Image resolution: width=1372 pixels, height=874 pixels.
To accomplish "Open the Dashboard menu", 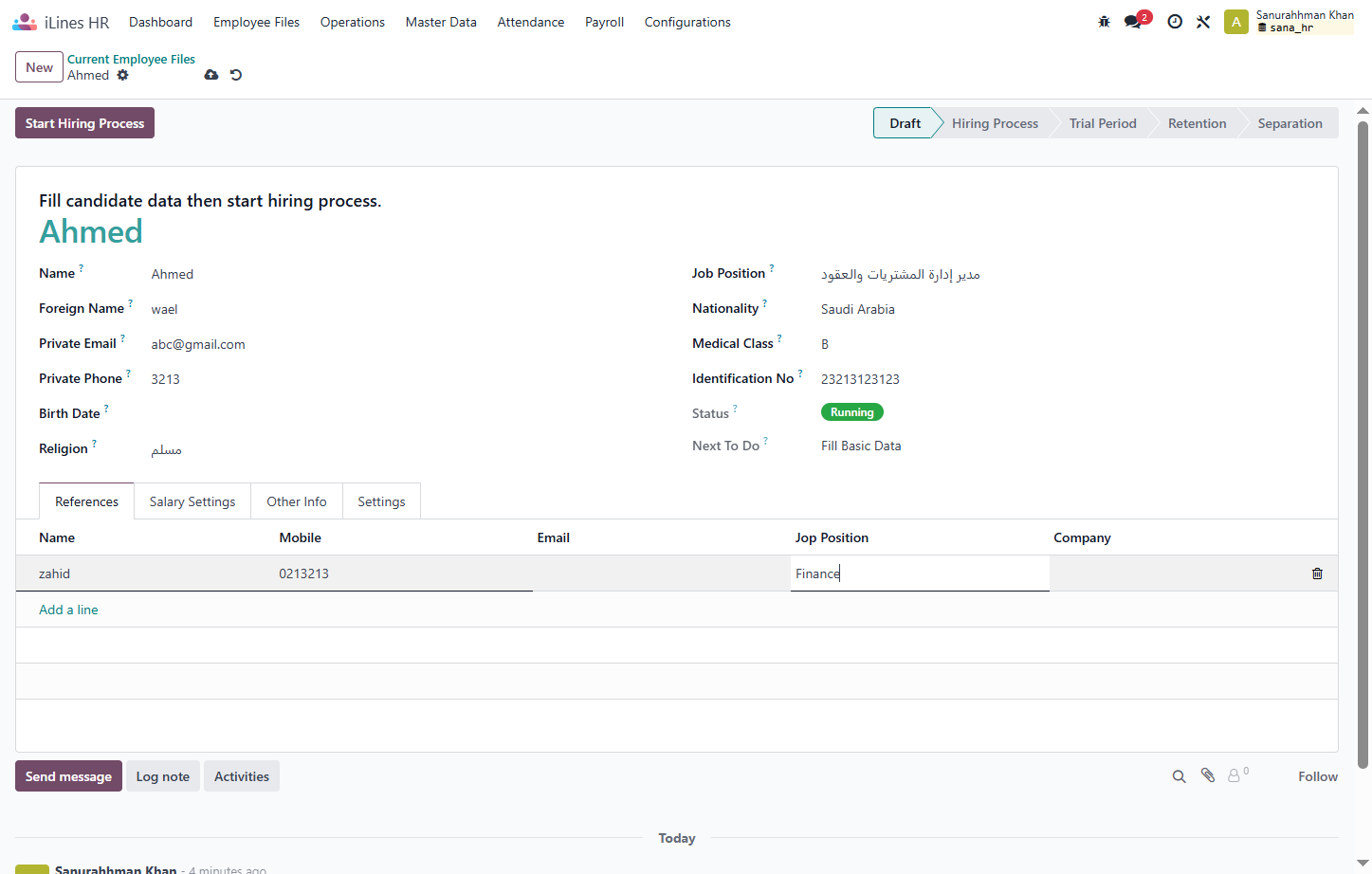I will (160, 22).
